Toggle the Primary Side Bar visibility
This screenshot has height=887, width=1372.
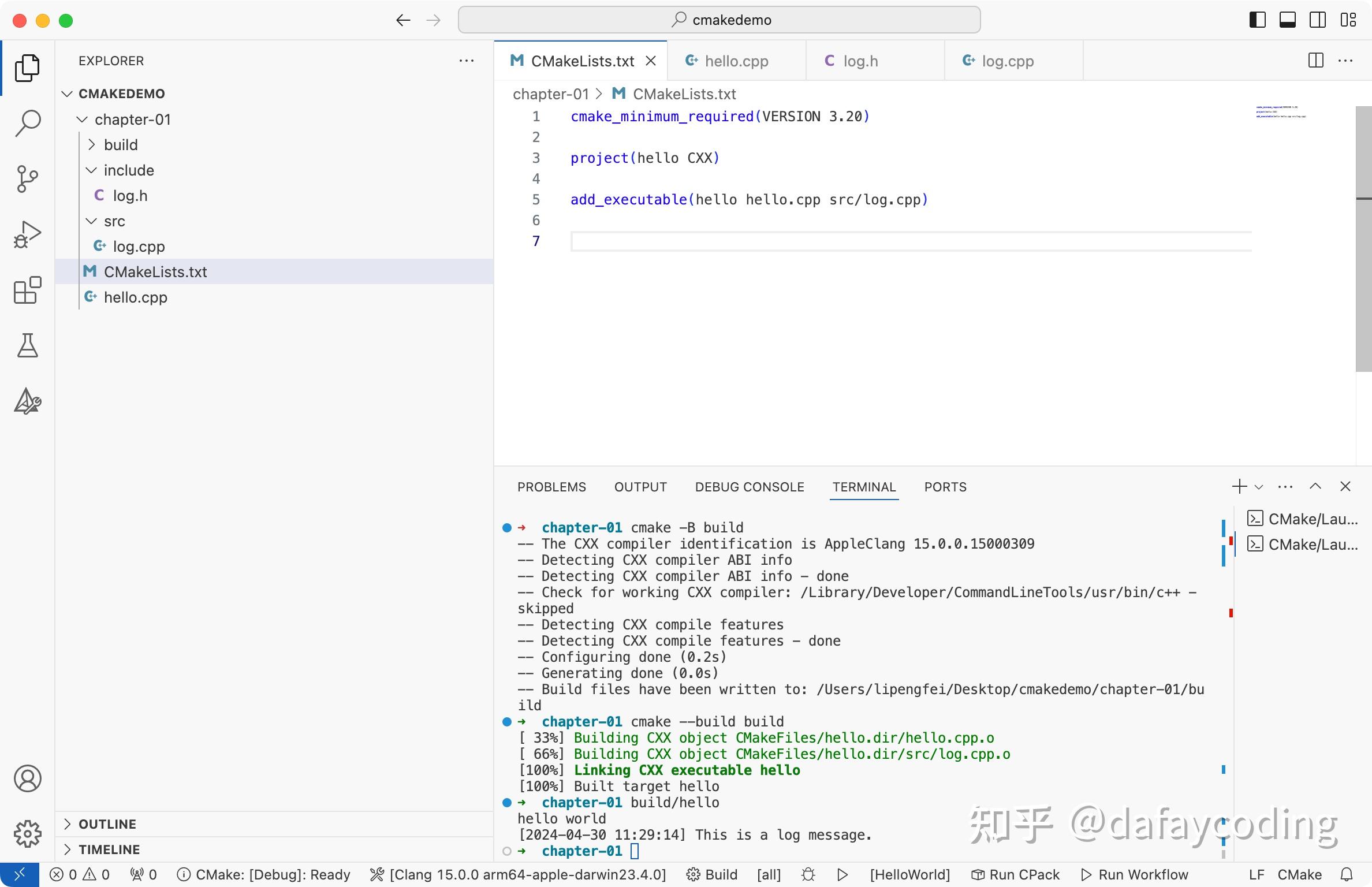[1257, 20]
